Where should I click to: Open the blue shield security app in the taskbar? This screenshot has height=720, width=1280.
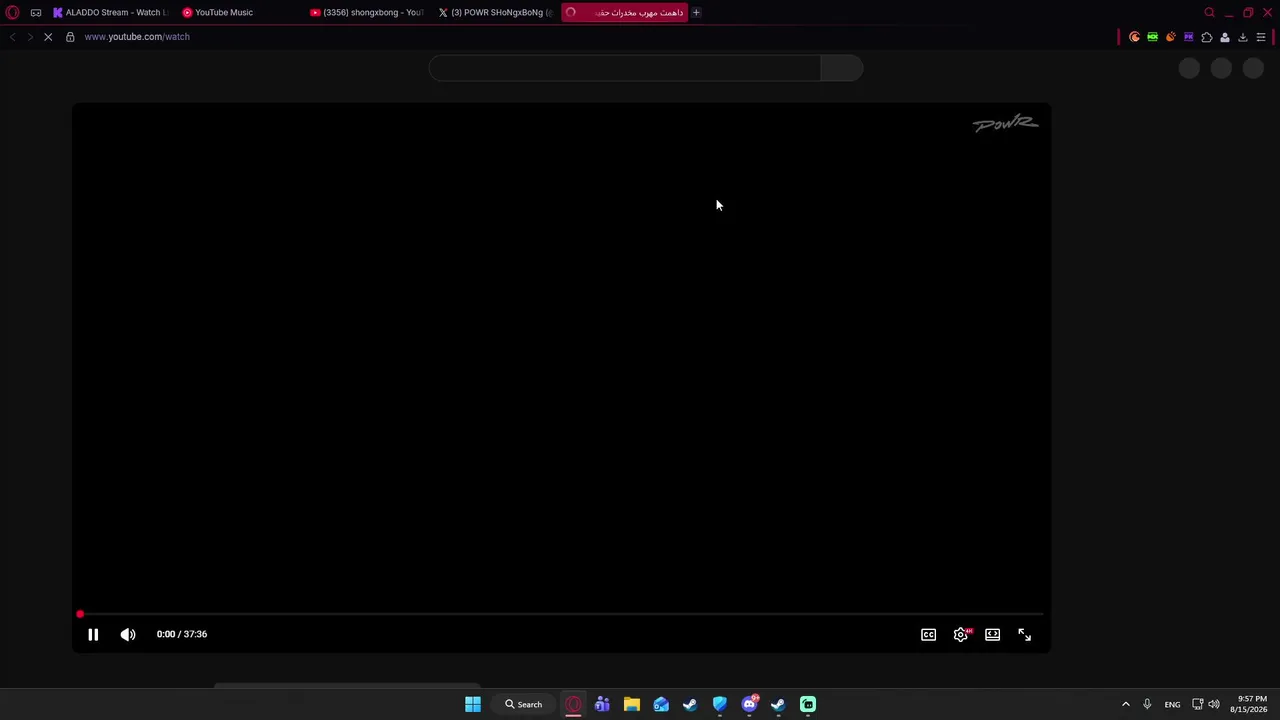click(x=720, y=704)
